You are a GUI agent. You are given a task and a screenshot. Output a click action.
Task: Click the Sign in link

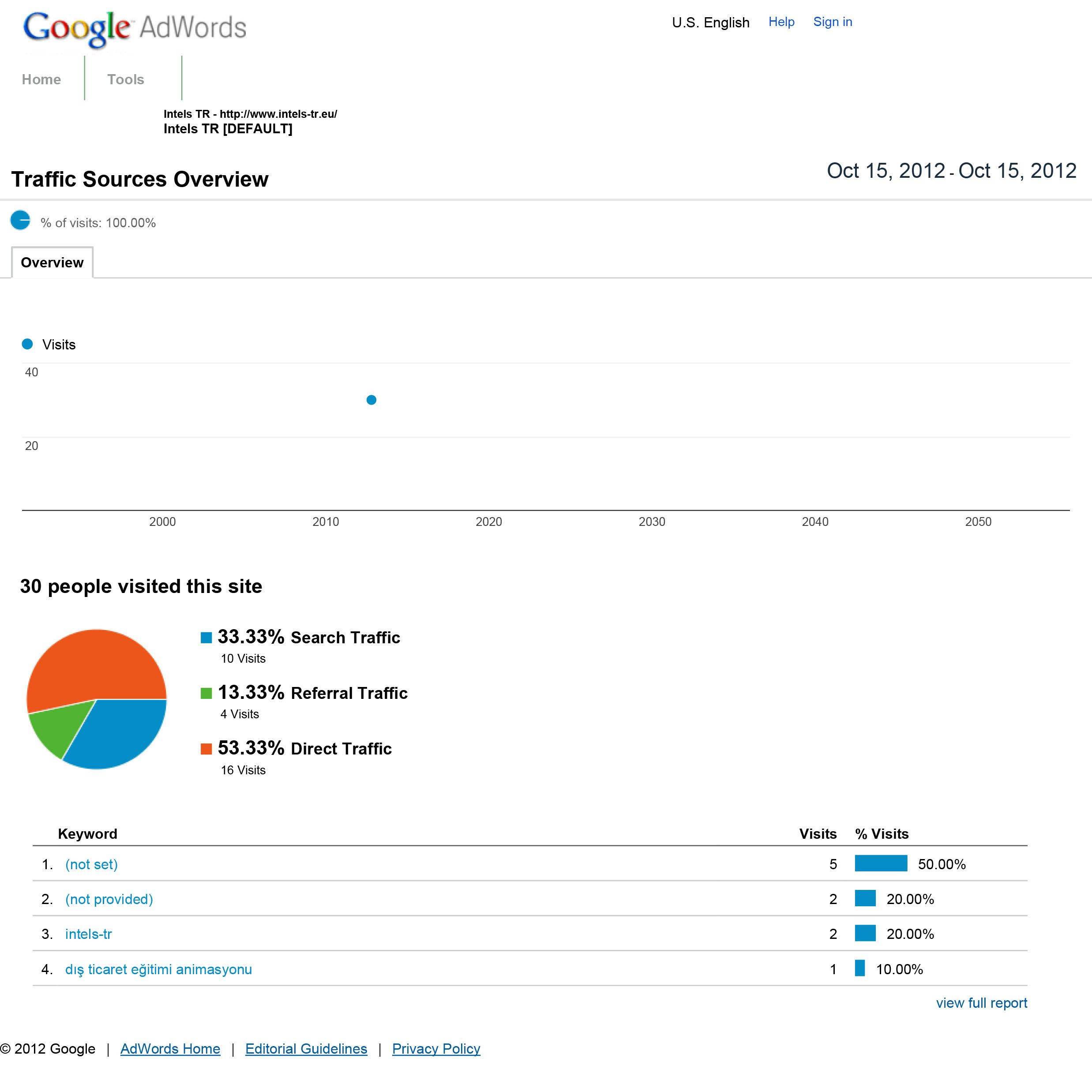[x=833, y=22]
